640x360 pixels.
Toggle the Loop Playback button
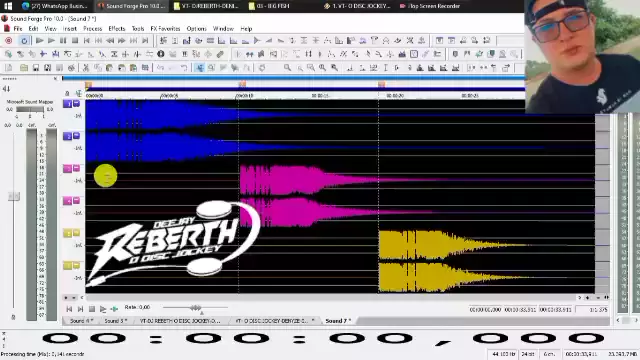pos(24,40)
